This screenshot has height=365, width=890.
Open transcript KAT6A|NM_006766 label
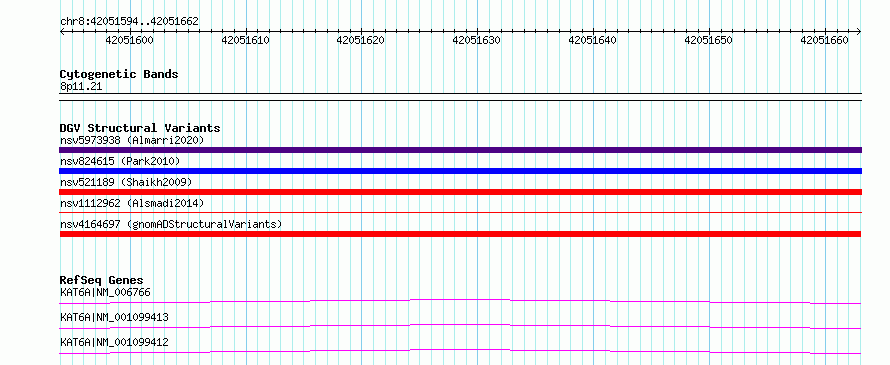[105, 293]
